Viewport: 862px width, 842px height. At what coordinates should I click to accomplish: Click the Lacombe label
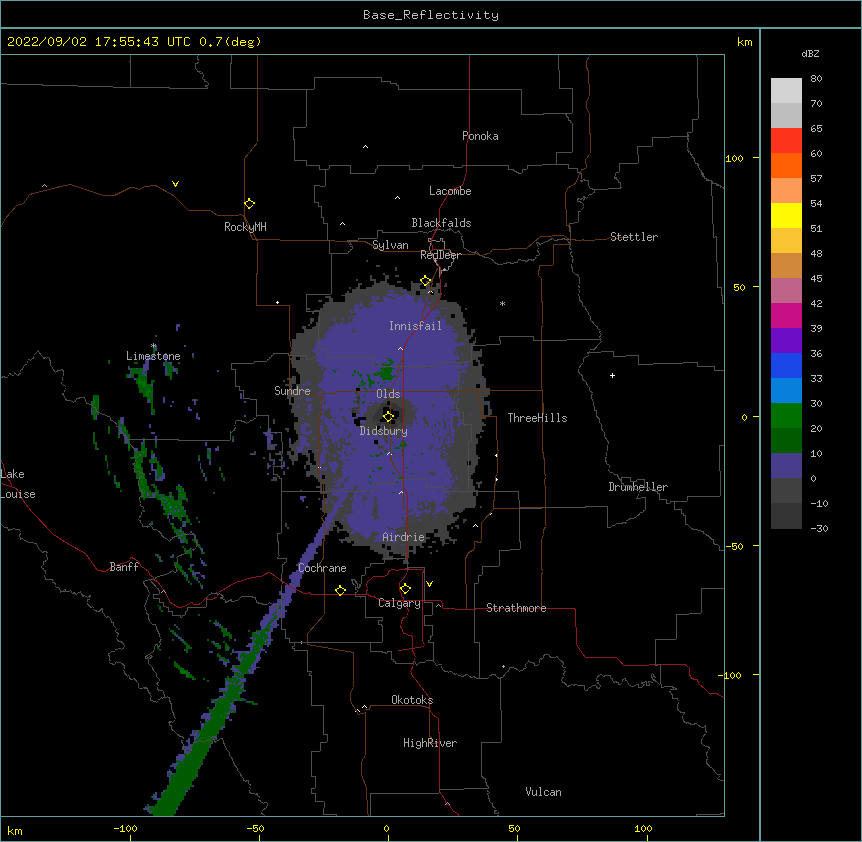[450, 191]
